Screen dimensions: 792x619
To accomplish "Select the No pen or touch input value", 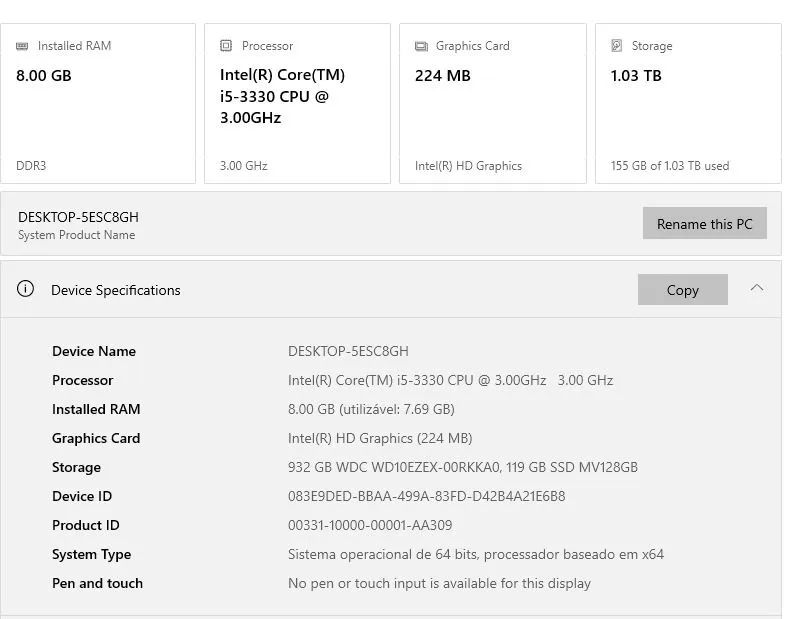I will [x=439, y=583].
